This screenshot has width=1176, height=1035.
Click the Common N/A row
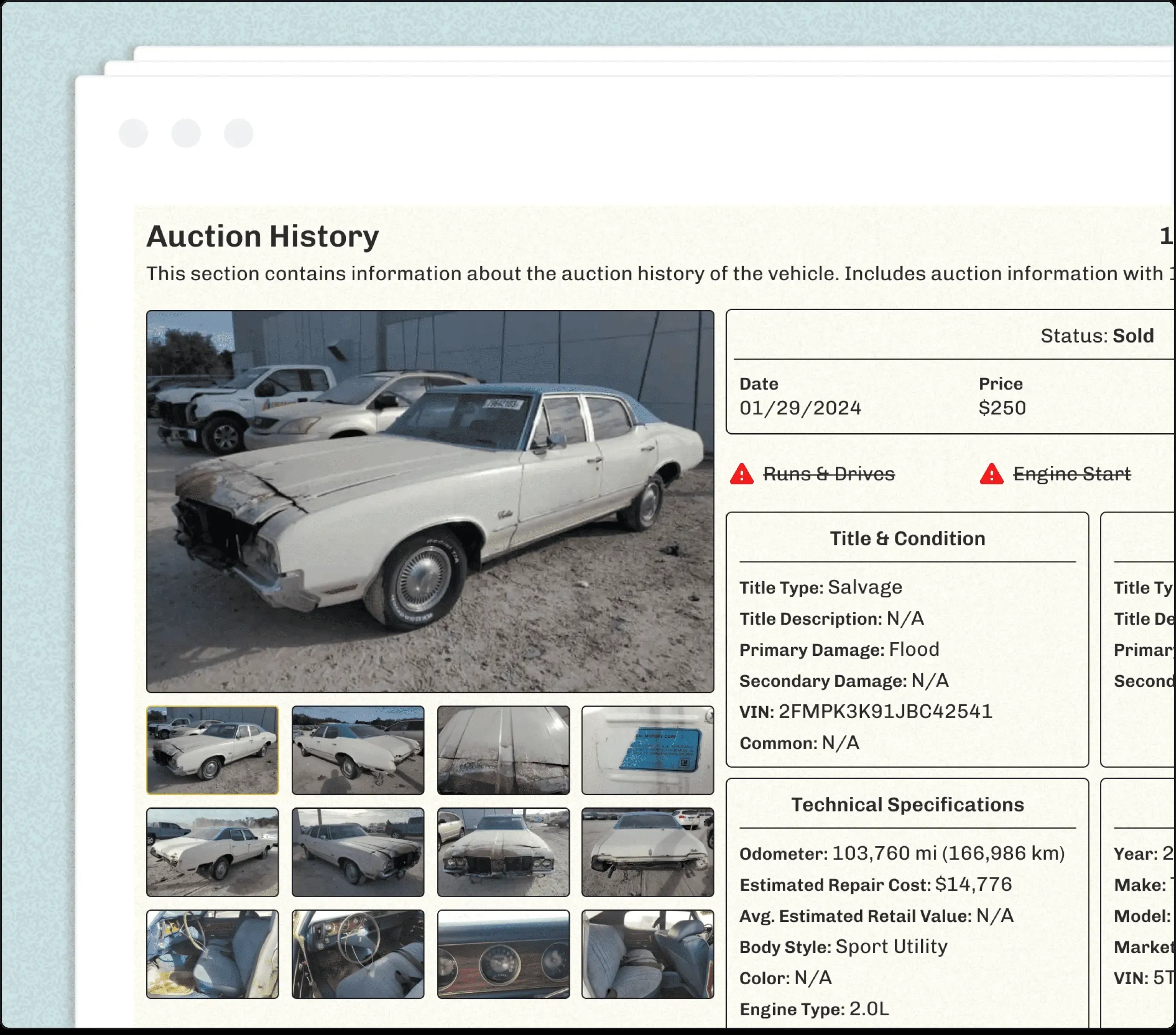click(799, 743)
